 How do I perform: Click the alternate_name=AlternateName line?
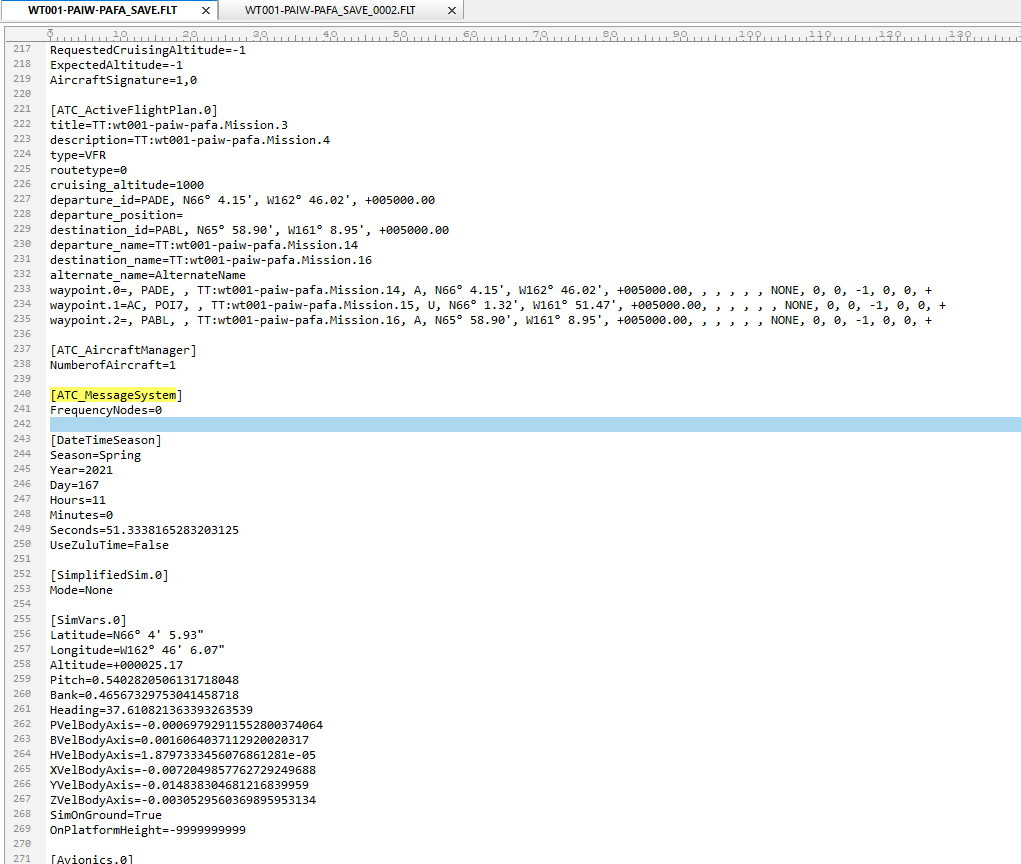pos(148,275)
